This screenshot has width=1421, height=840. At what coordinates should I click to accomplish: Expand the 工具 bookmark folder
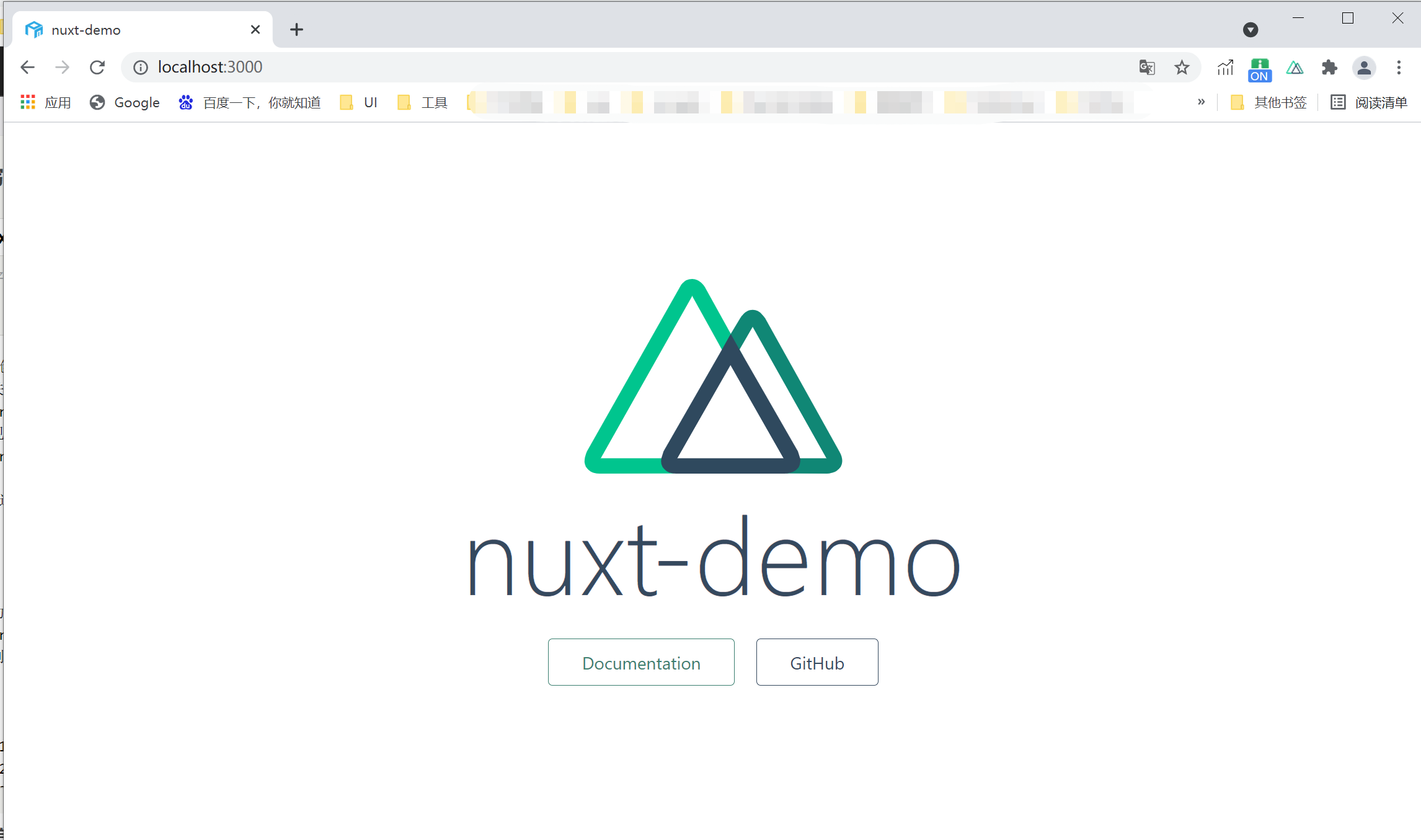(422, 102)
